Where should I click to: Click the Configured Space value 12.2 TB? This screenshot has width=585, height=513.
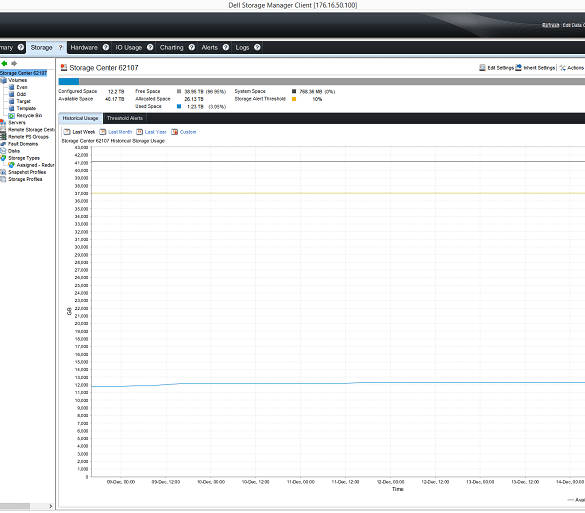[116, 91]
